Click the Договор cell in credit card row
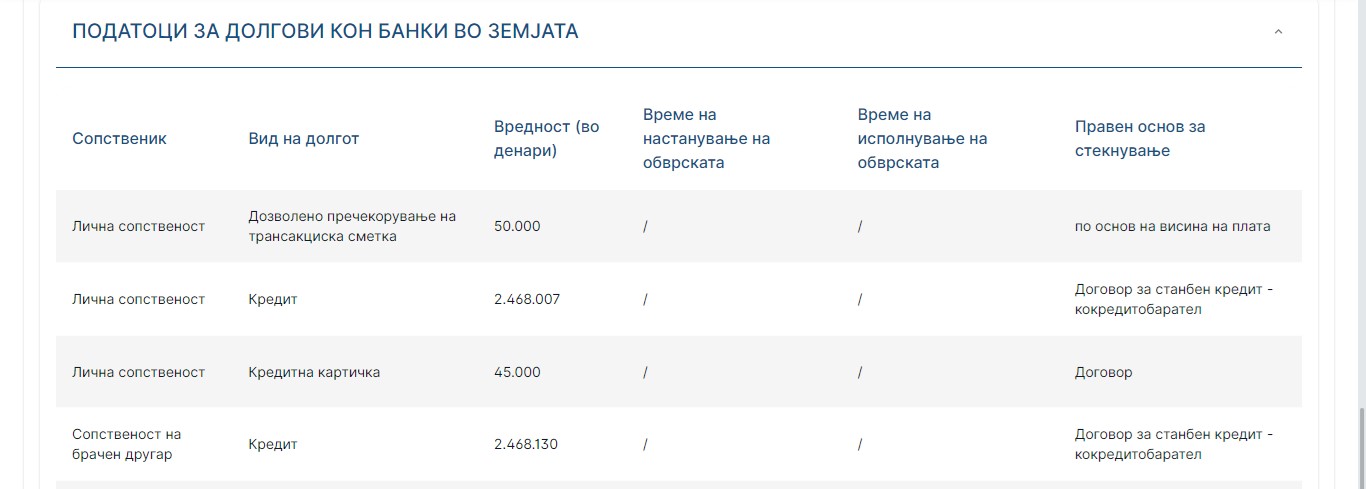The height and width of the screenshot is (489, 1366). tap(1103, 372)
